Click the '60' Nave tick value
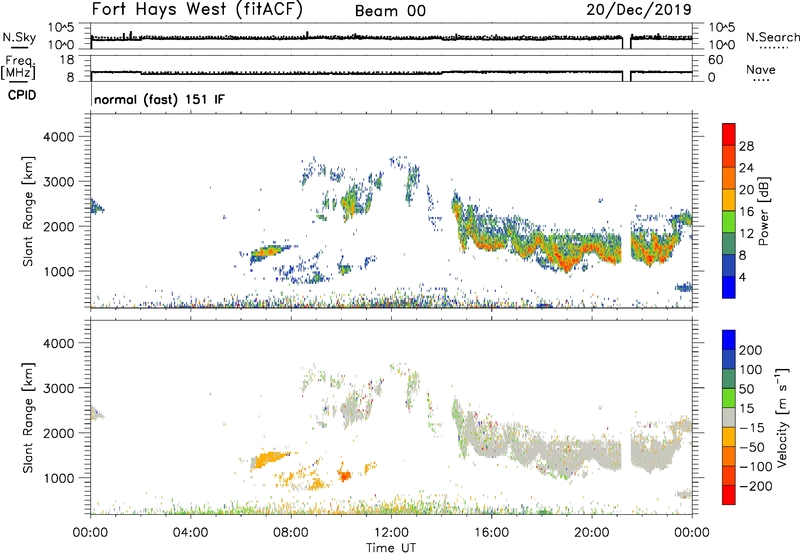The height and width of the screenshot is (554, 800). (x=715, y=60)
